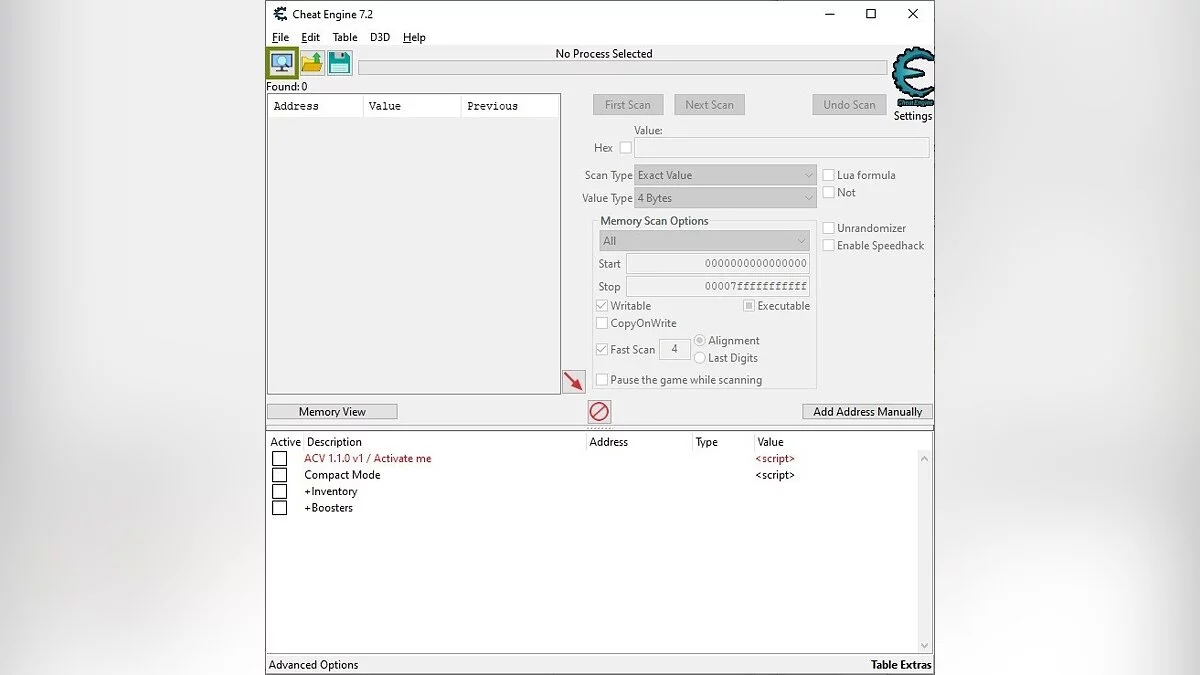Screen dimensions: 1200x675
Task: Click the Memory View button
Action: click(331, 411)
